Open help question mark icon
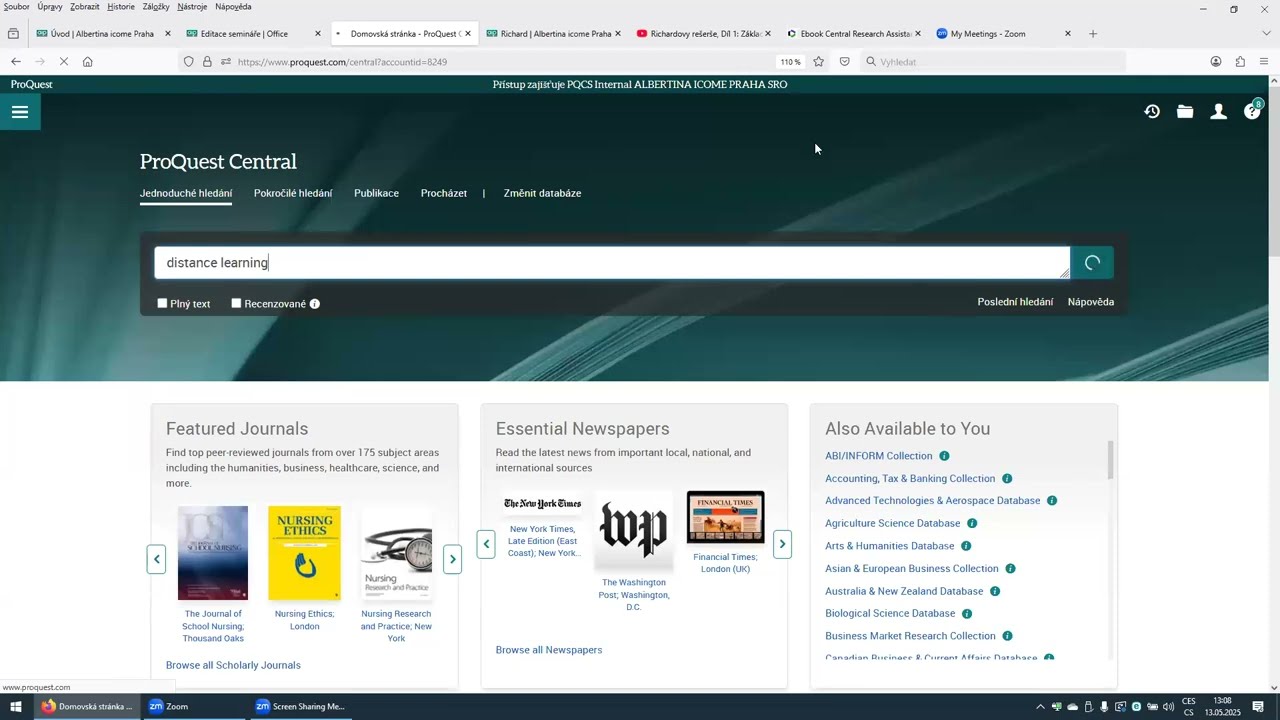This screenshot has height=720, width=1280. pos(1252,111)
